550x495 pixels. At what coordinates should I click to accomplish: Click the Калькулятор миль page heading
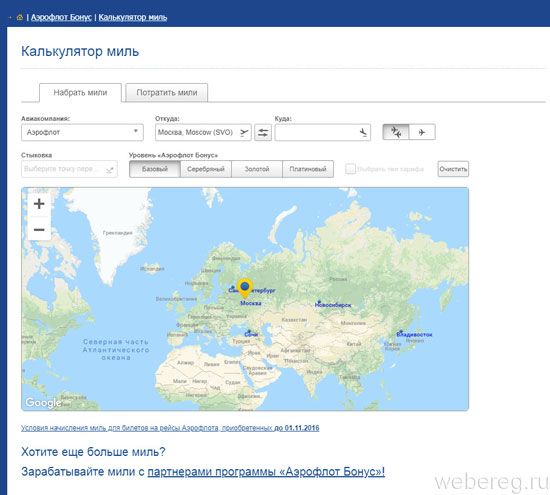point(80,52)
